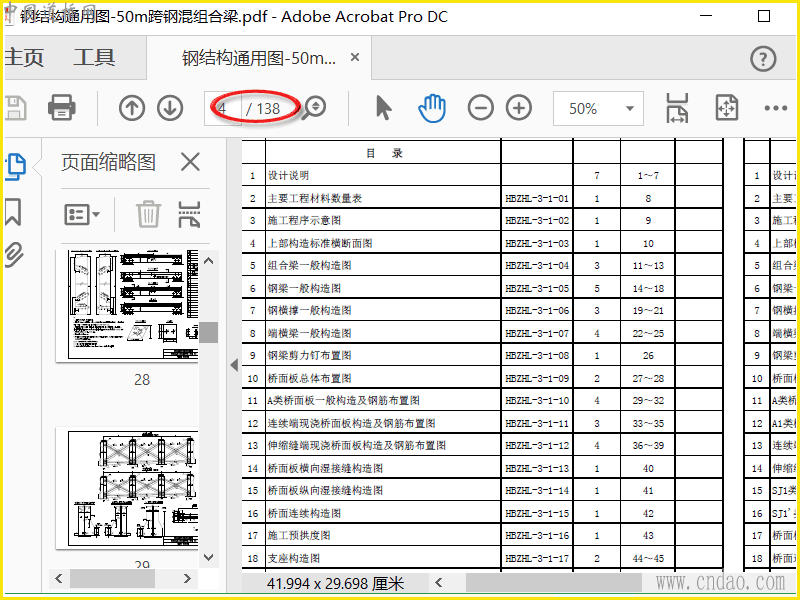Click the 施工程序示意图 entry
This screenshot has height=600, width=800.
(x=304, y=220)
